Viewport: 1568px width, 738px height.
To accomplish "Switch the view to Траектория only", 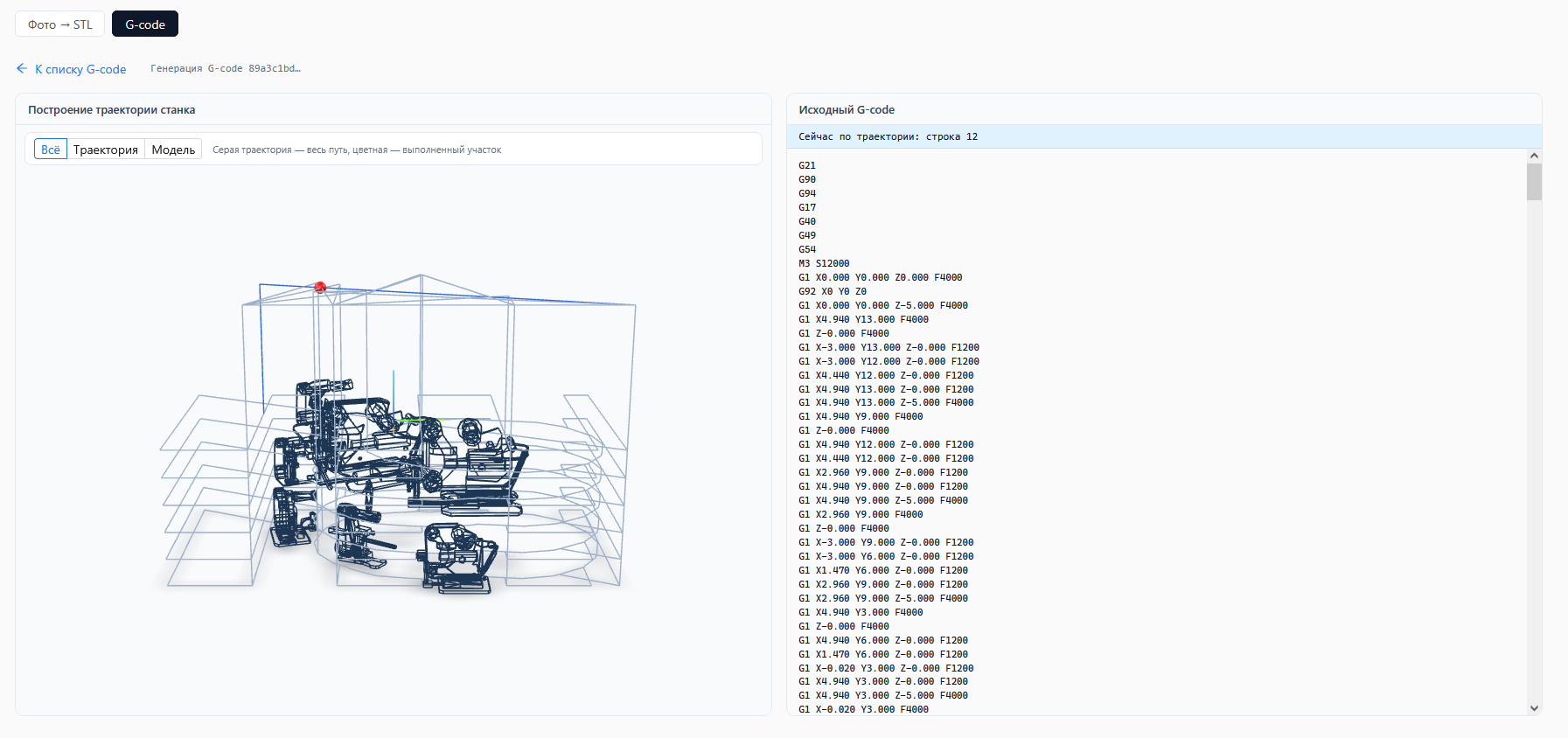I will [106, 150].
